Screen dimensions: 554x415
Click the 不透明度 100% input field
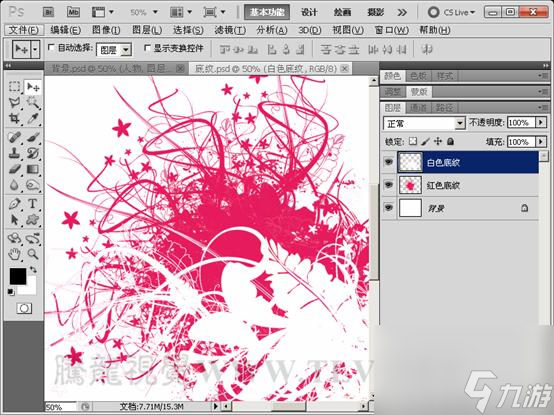pos(521,123)
